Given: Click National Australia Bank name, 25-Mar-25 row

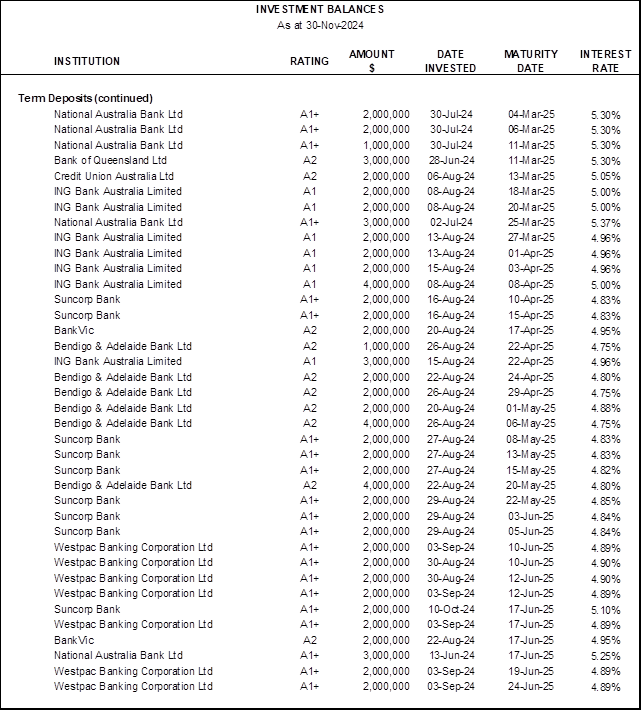Looking at the screenshot, I should [x=118, y=223].
